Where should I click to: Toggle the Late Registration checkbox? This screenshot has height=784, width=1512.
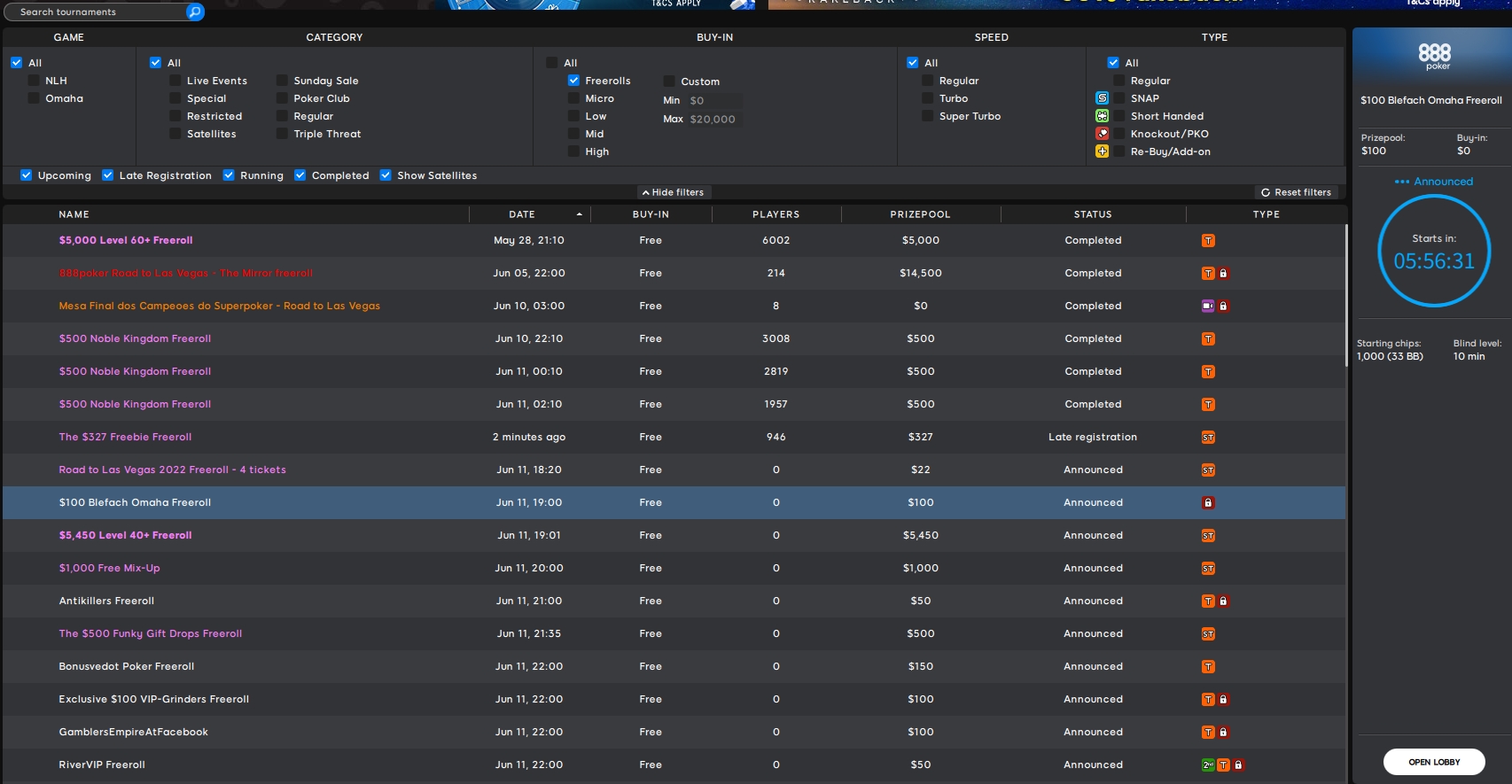(108, 175)
